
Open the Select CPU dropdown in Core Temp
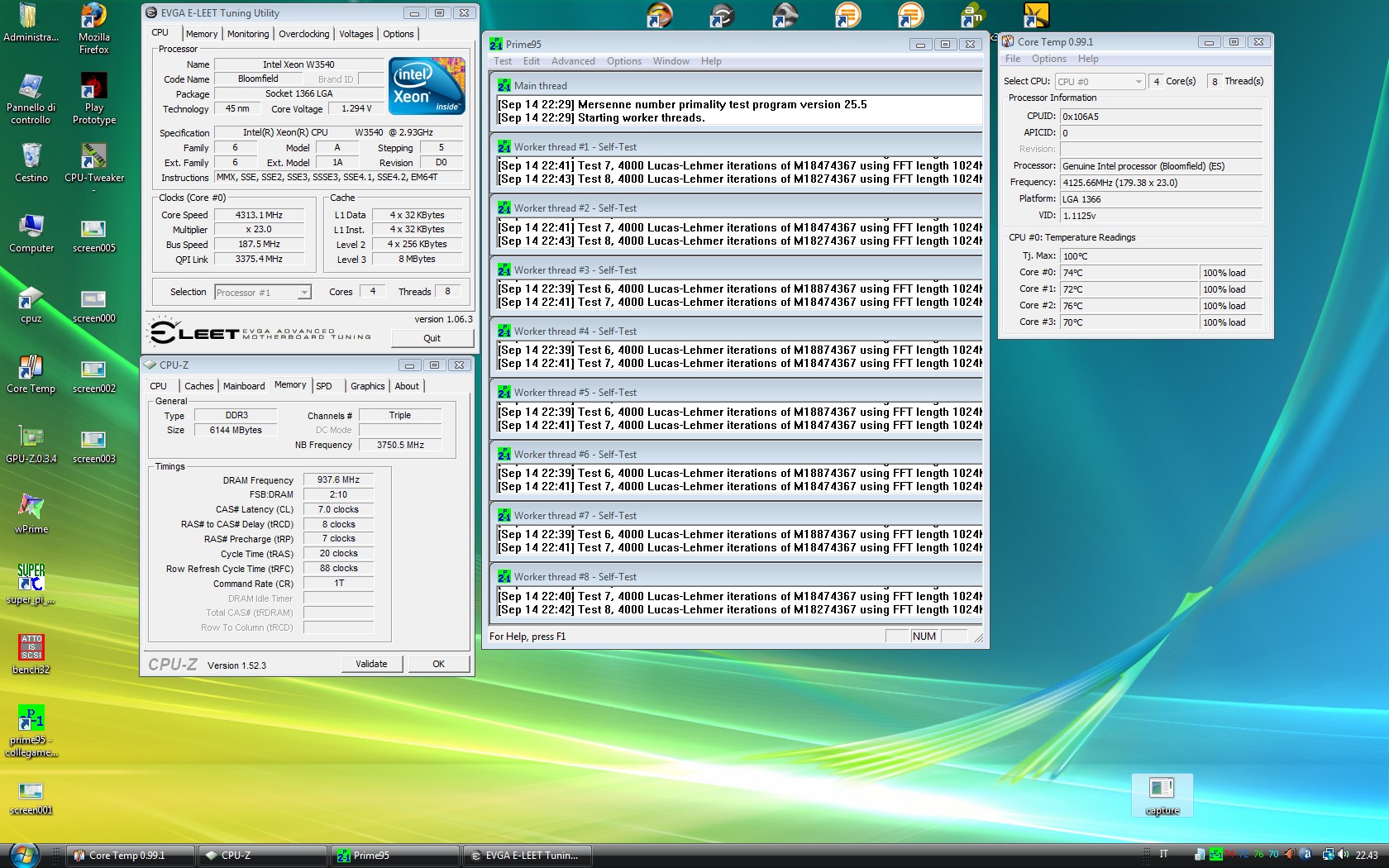(1100, 82)
